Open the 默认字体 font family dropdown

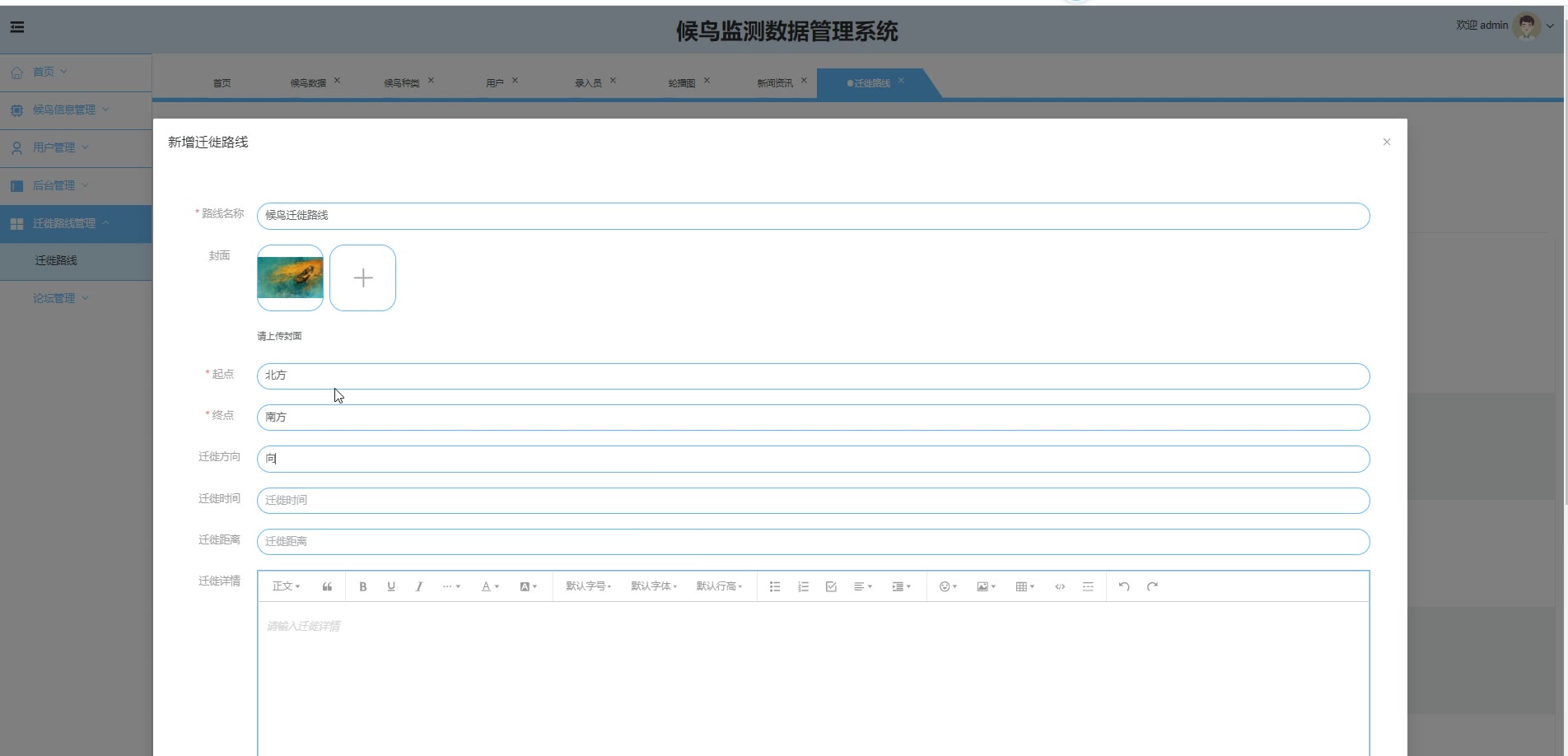coord(654,586)
